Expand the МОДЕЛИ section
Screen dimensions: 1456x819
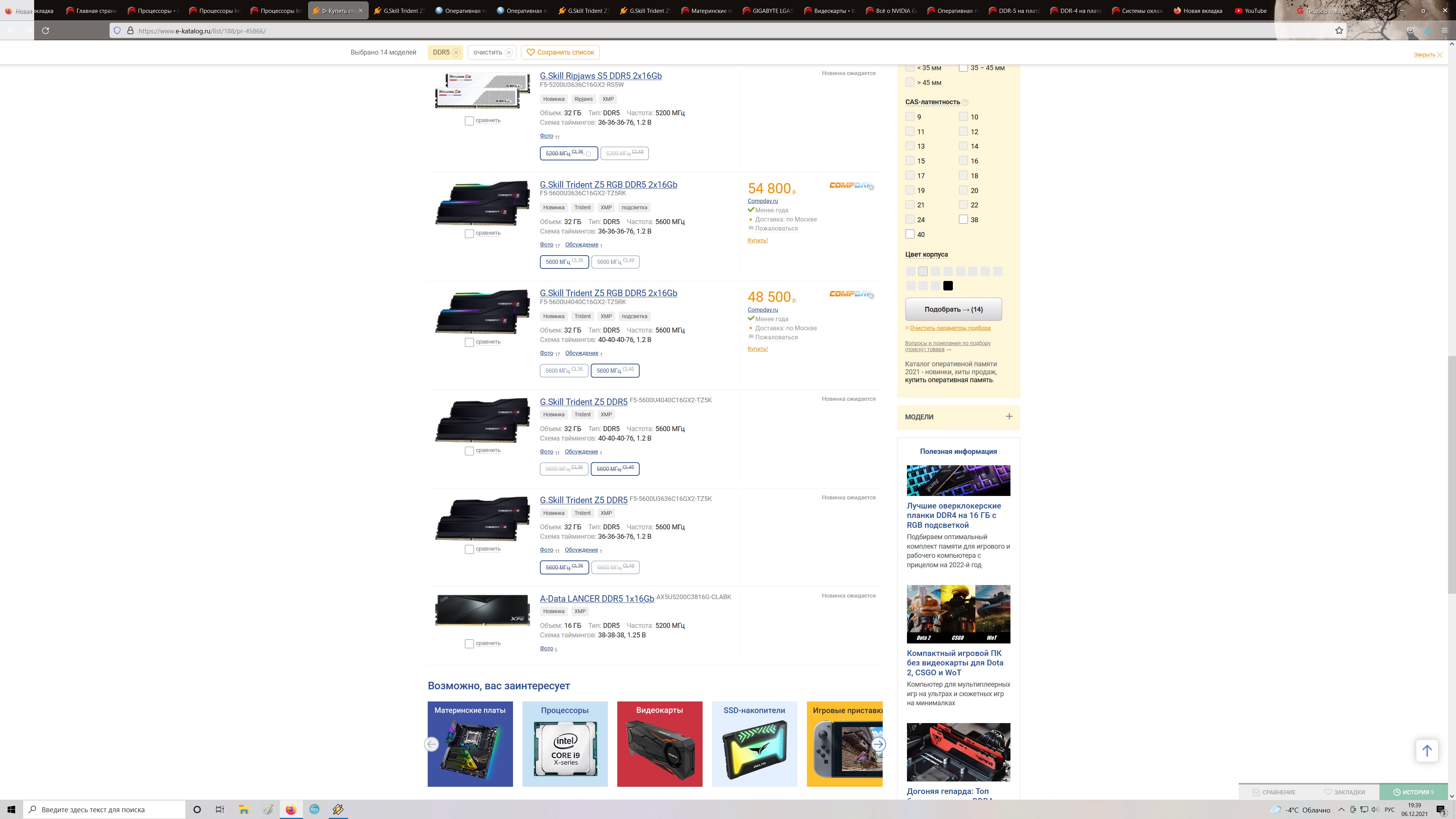coord(1009,417)
